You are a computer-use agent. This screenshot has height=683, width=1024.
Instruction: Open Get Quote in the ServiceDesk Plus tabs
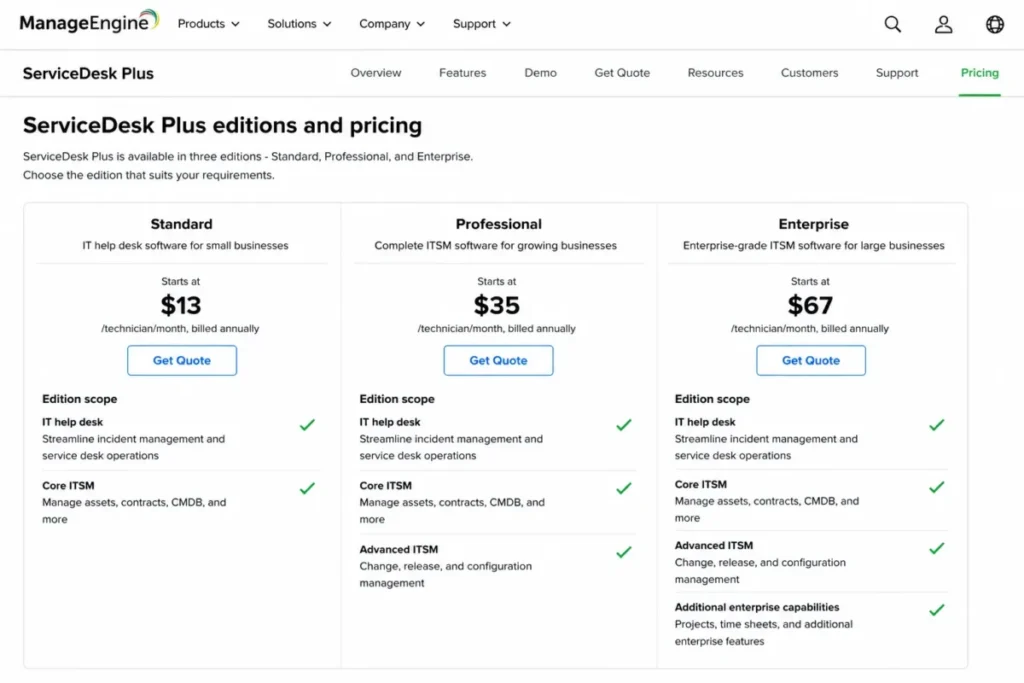pyautogui.click(x=622, y=72)
